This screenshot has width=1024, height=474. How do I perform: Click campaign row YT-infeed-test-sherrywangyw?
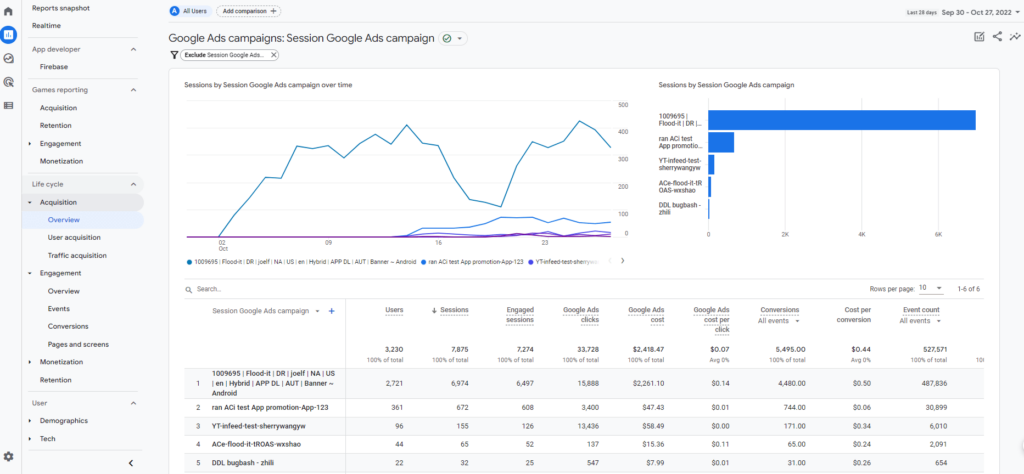point(259,426)
